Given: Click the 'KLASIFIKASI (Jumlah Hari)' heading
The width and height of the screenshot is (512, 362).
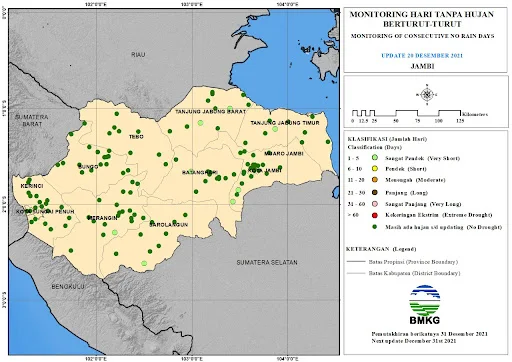Looking at the screenshot, I should (387, 139).
